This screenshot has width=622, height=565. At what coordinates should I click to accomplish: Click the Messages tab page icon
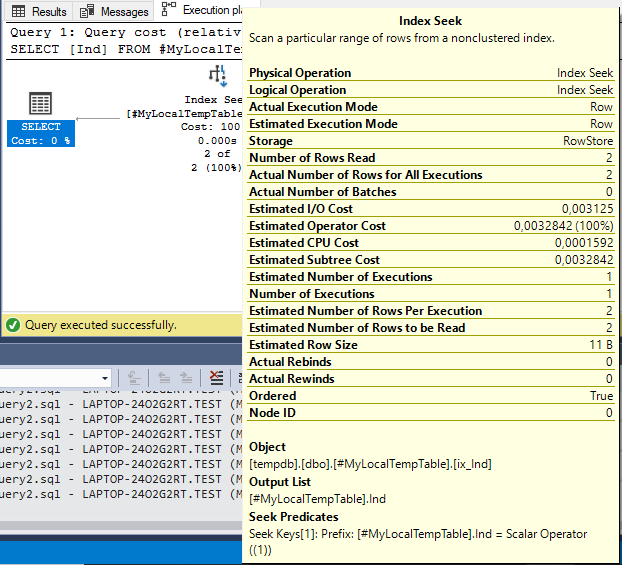tap(87, 12)
